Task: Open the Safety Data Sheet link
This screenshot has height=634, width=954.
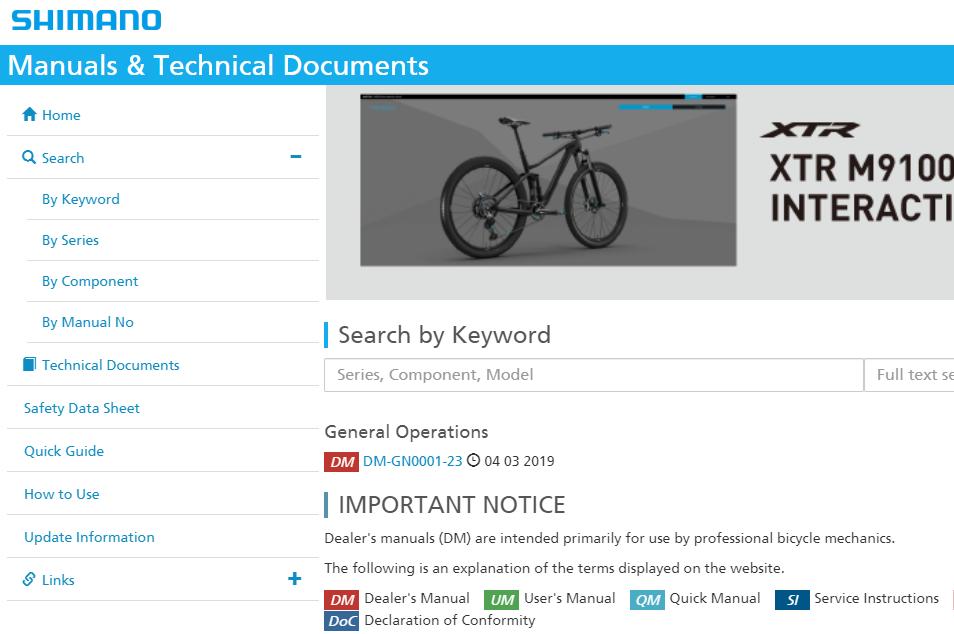Action: point(82,408)
